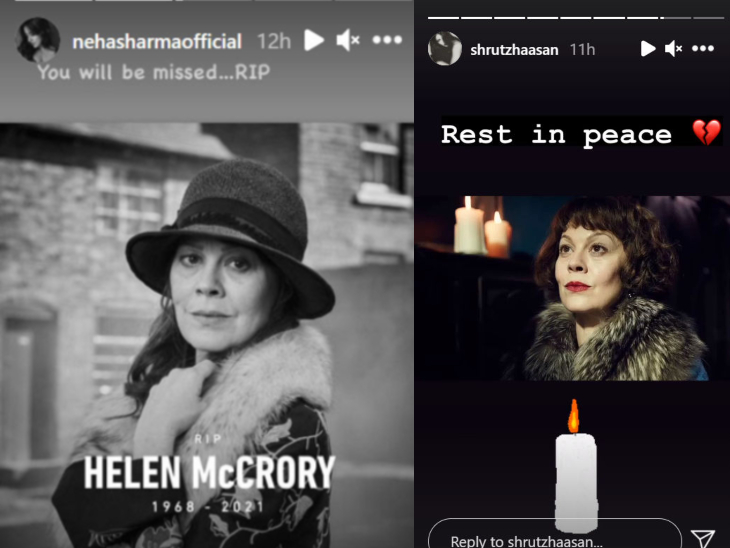Viewport: 730px width, 548px height.
Task: Play the shrutzhaasan story
Action: (x=648, y=48)
